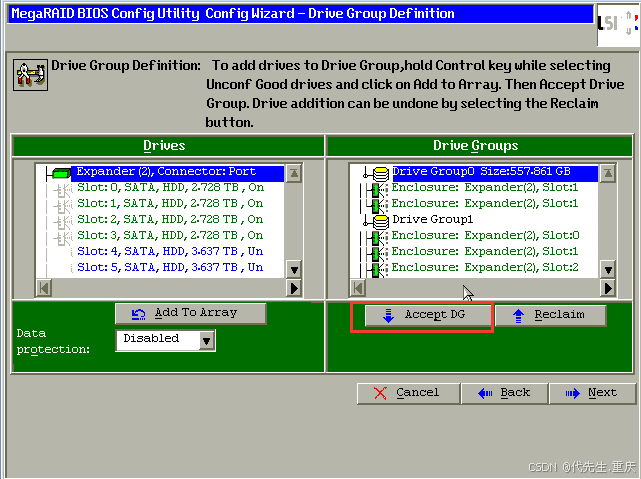
Task: Click drive icon next to Enclosure Slot:2
Action: [377, 269]
